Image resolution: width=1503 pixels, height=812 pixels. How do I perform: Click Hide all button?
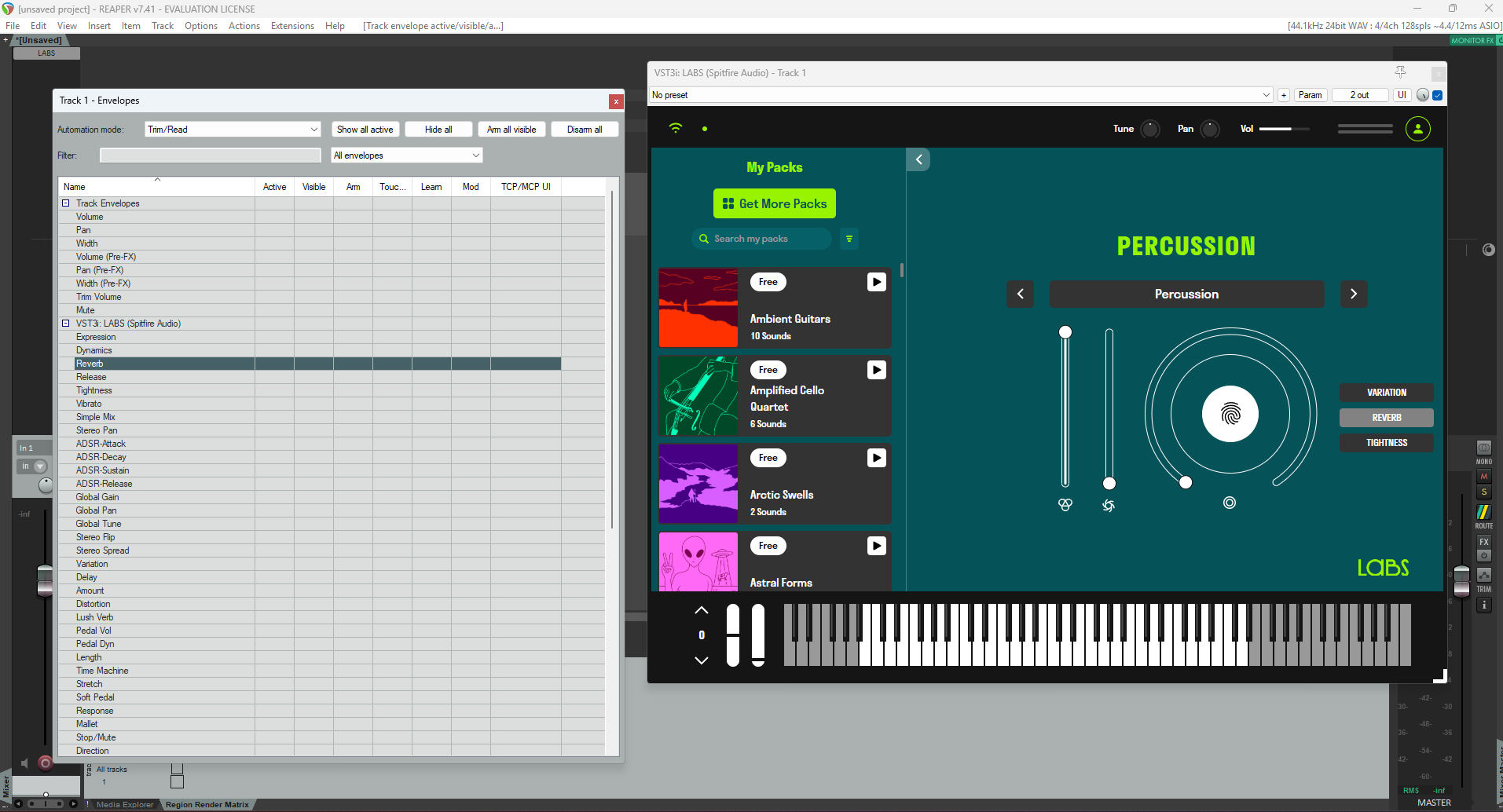438,130
